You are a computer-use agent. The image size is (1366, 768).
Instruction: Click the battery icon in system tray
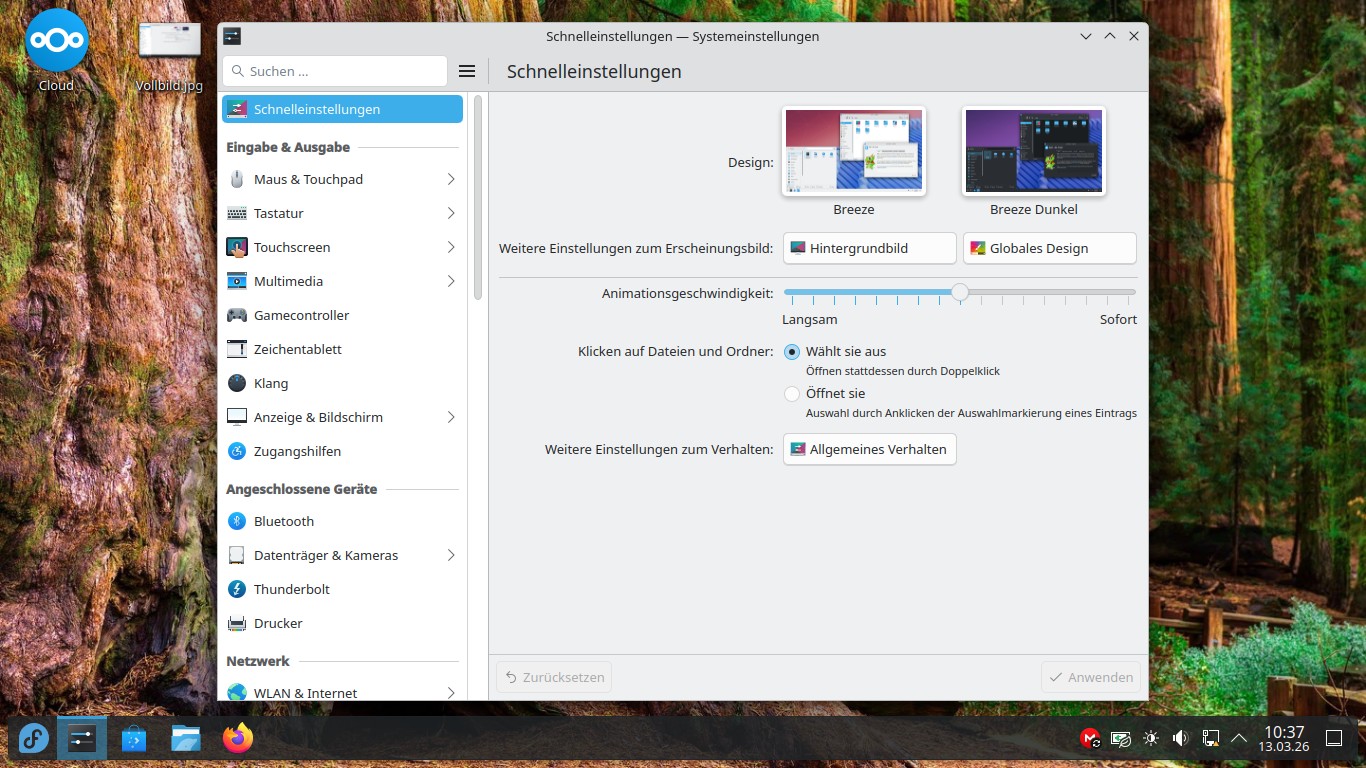tap(1121, 739)
